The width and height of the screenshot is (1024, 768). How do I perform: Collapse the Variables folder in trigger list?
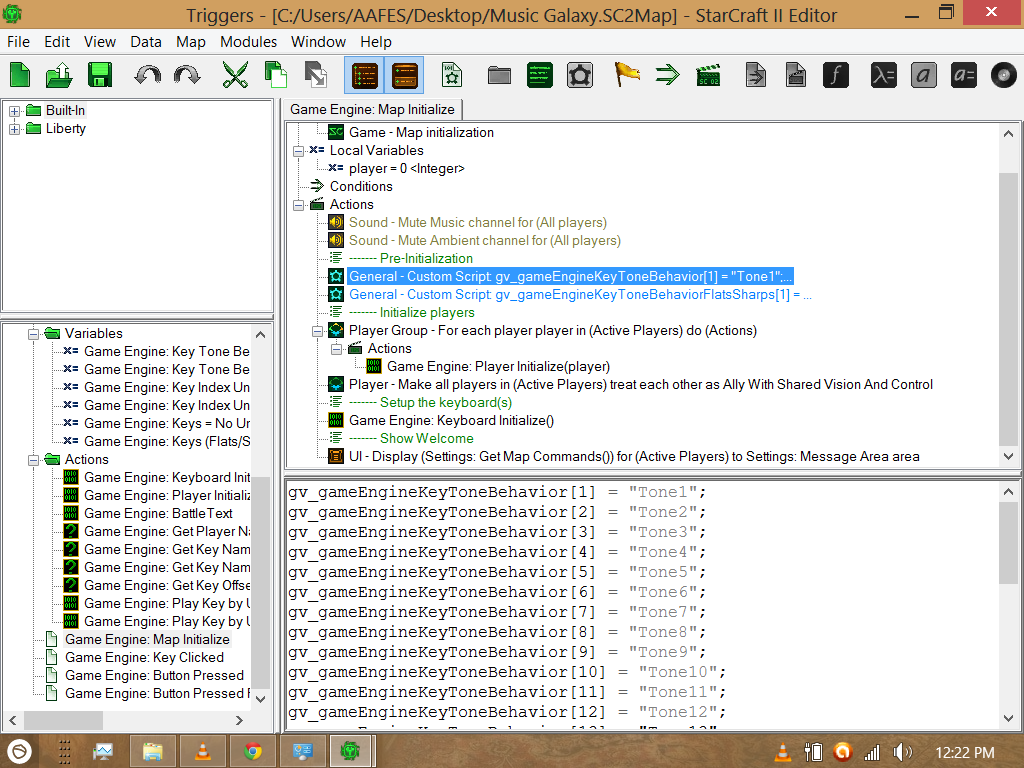point(33,334)
